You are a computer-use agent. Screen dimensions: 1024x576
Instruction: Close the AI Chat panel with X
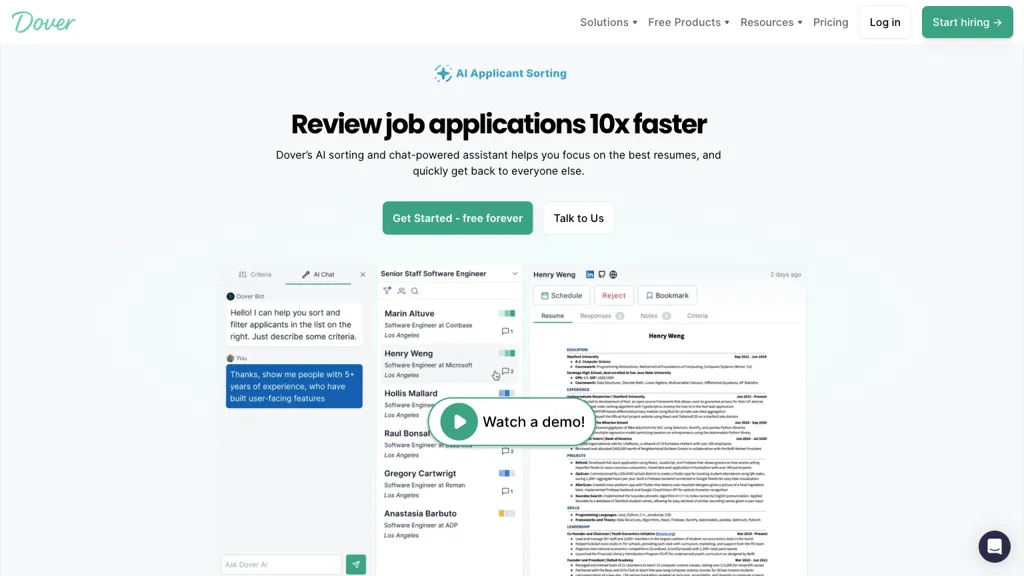click(363, 274)
